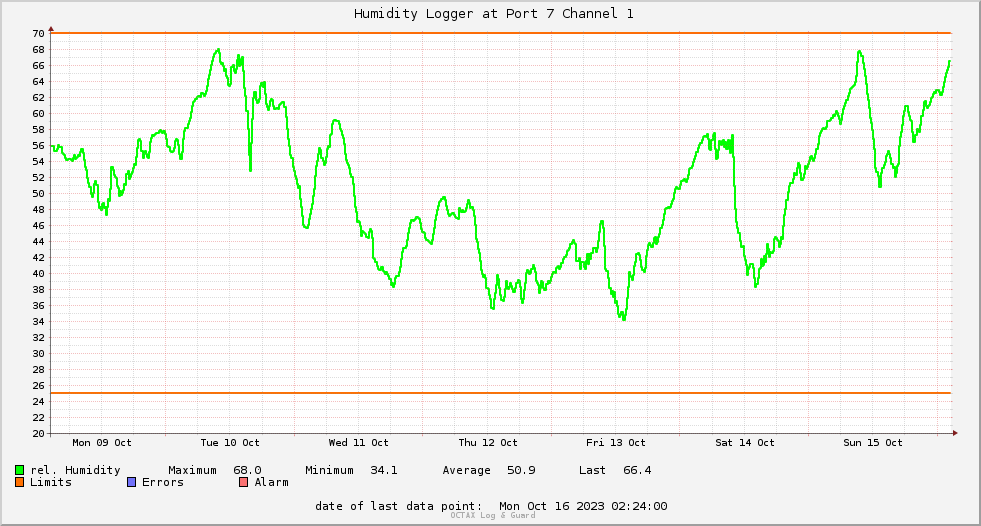Click the green rel. Humidity legend swatch

[x=19, y=470]
